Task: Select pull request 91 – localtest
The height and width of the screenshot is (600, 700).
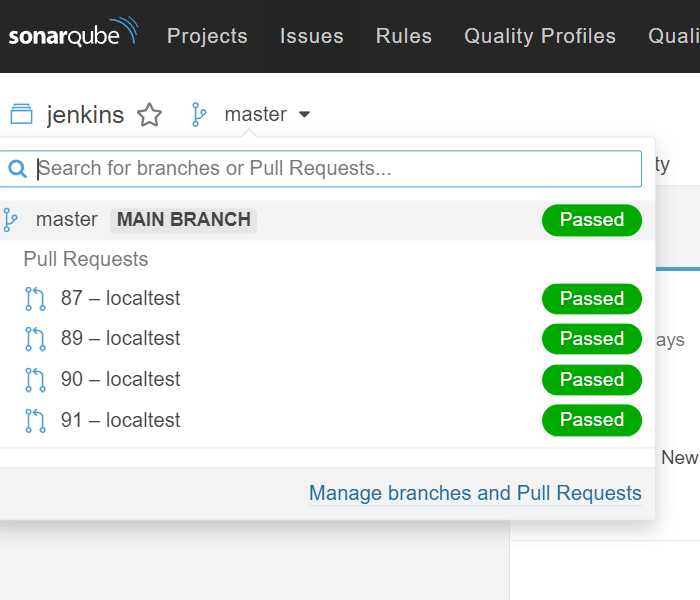Action: coord(328,421)
